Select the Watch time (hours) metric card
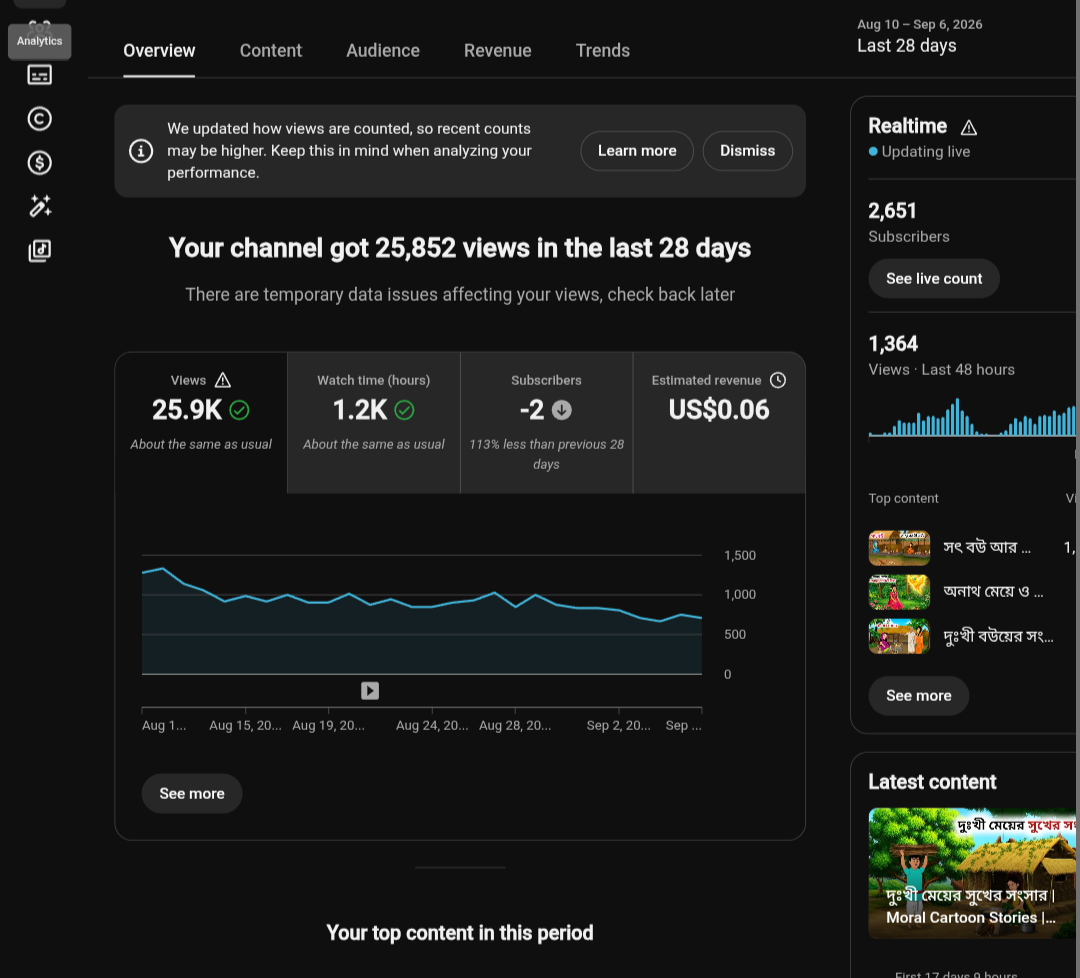Image resolution: width=1080 pixels, height=978 pixels. [374, 423]
